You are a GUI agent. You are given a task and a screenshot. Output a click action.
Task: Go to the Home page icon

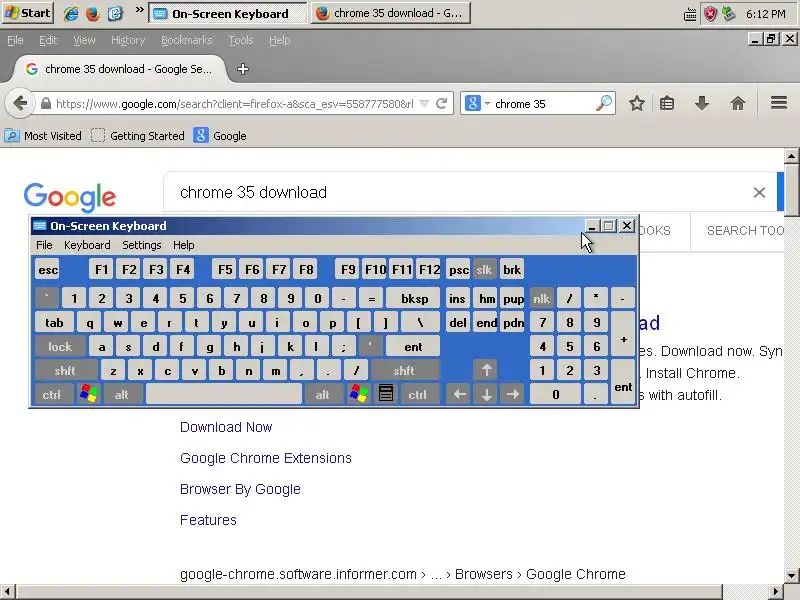(x=738, y=104)
